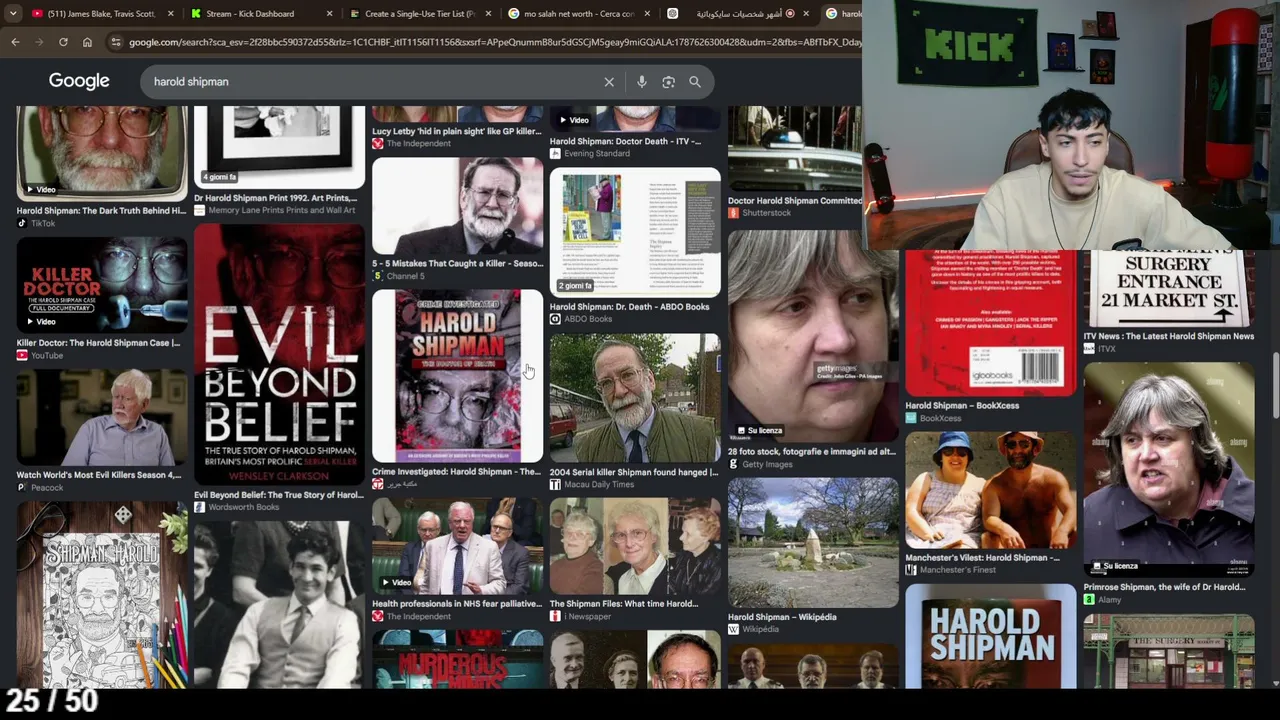Open the Surgery Entrance 21 Market St image

(x=1168, y=289)
